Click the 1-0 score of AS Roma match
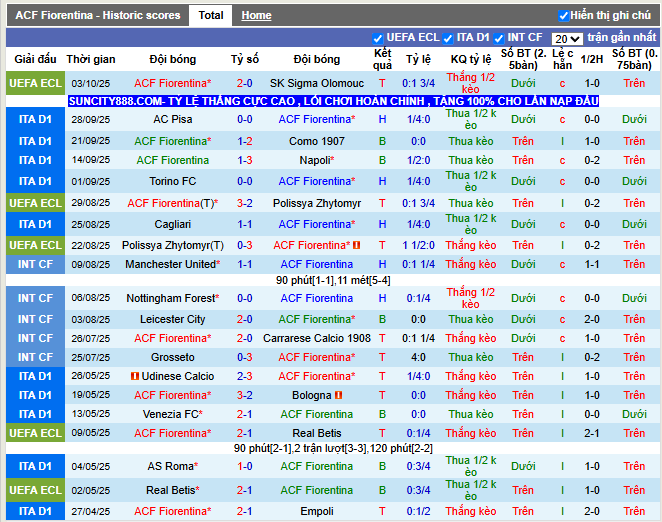 (x=244, y=466)
